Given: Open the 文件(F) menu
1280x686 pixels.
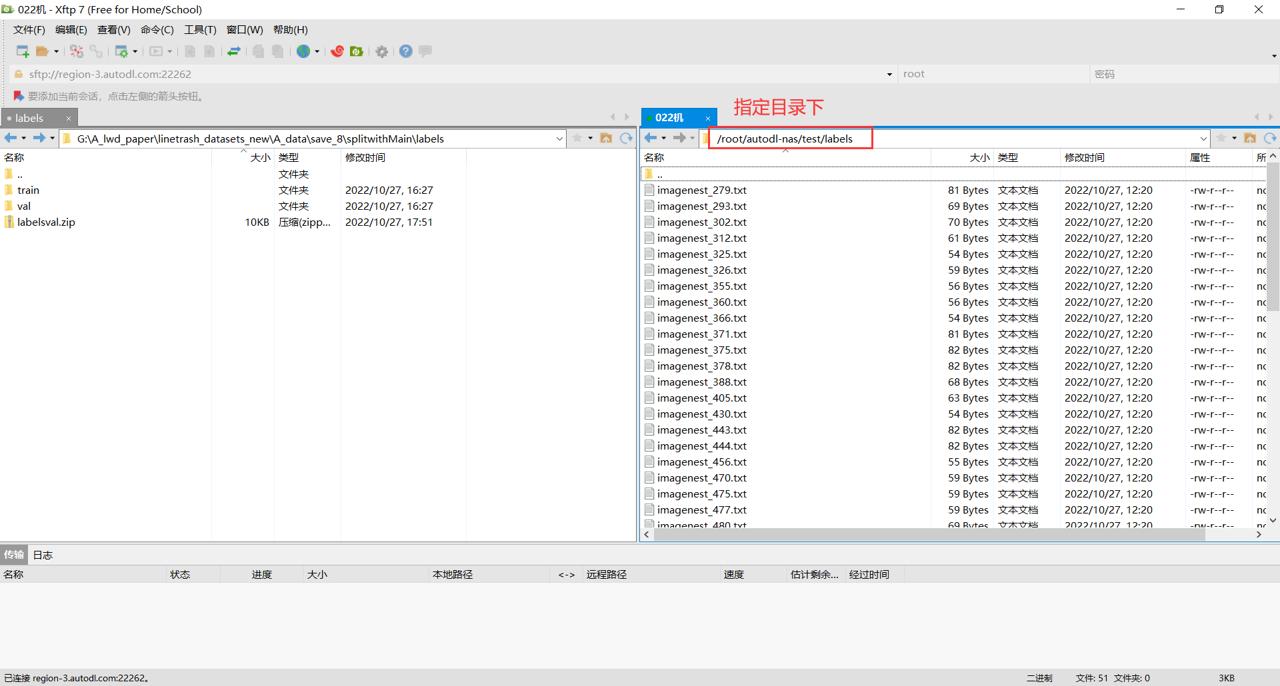Looking at the screenshot, I should [29, 30].
